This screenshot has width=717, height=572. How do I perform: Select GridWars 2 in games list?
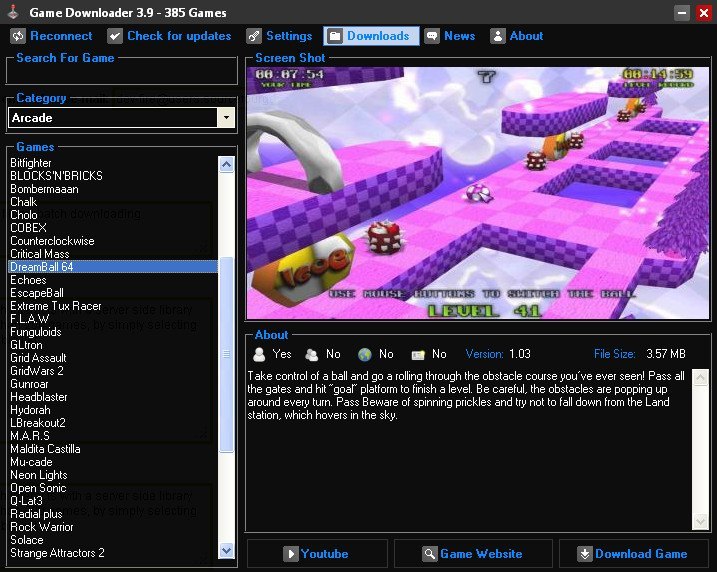(113, 371)
